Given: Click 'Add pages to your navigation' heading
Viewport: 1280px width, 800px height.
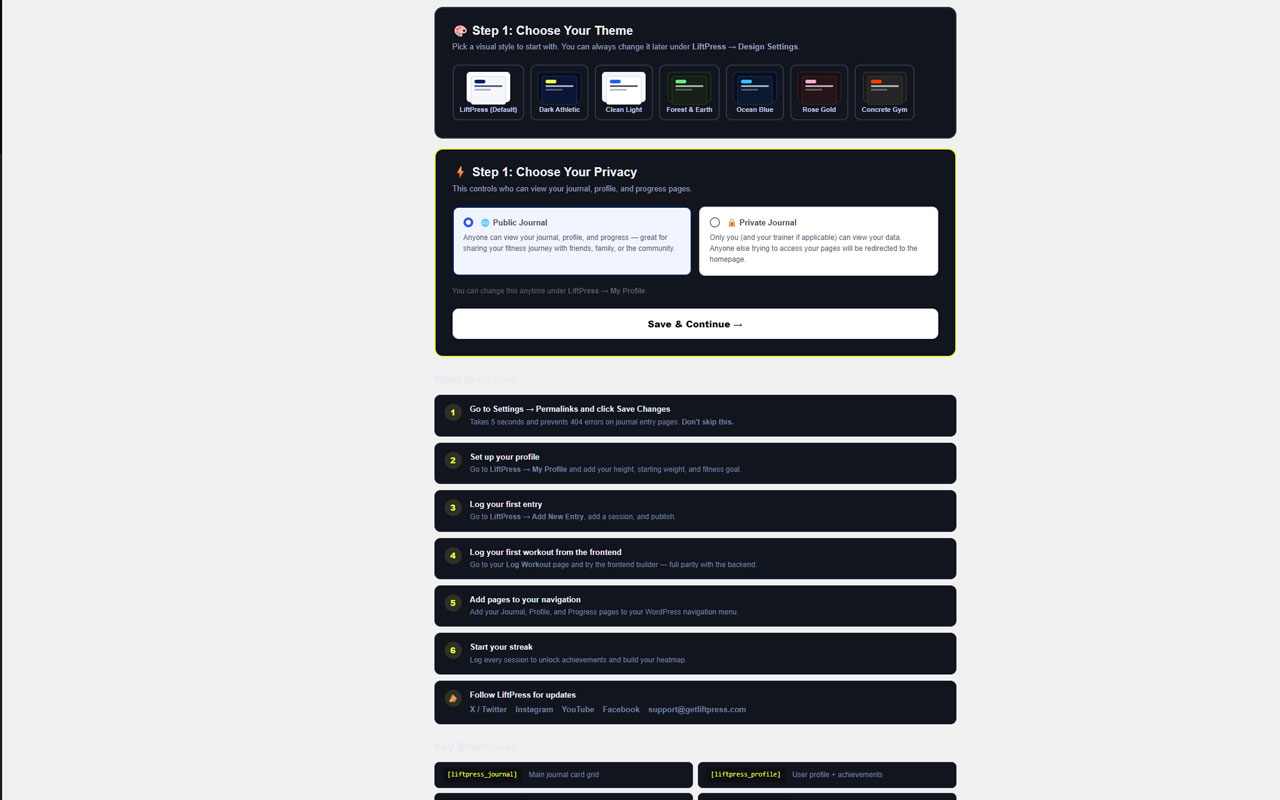Looking at the screenshot, I should pos(525,599).
